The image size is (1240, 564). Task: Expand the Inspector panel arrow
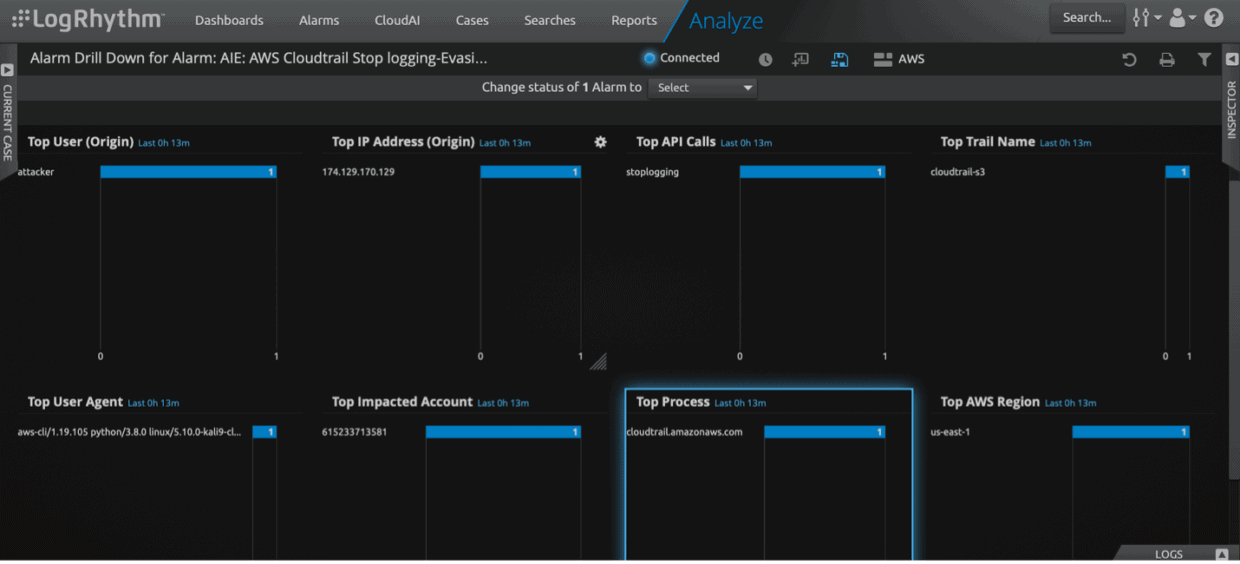1232,60
